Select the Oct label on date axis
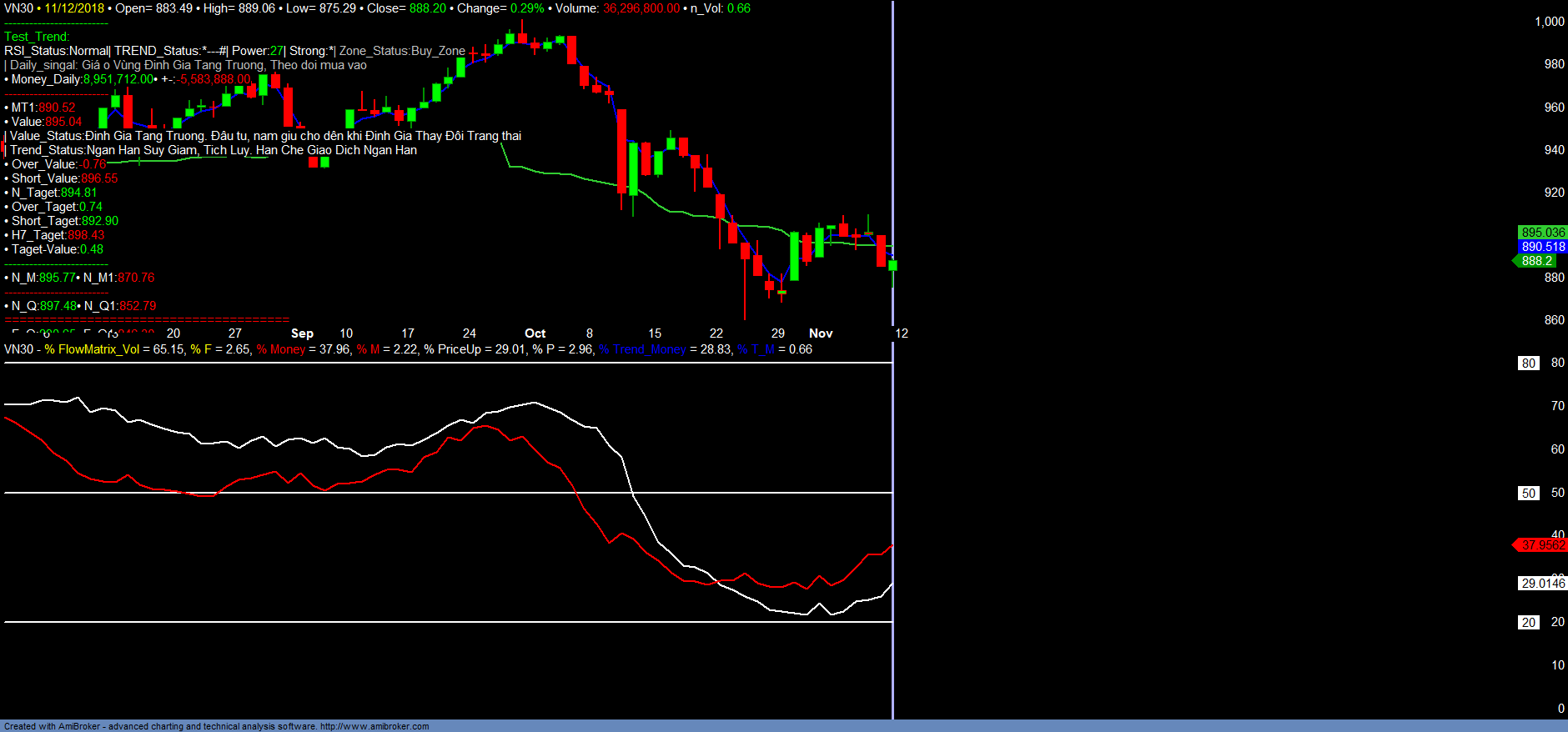 click(x=535, y=333)
